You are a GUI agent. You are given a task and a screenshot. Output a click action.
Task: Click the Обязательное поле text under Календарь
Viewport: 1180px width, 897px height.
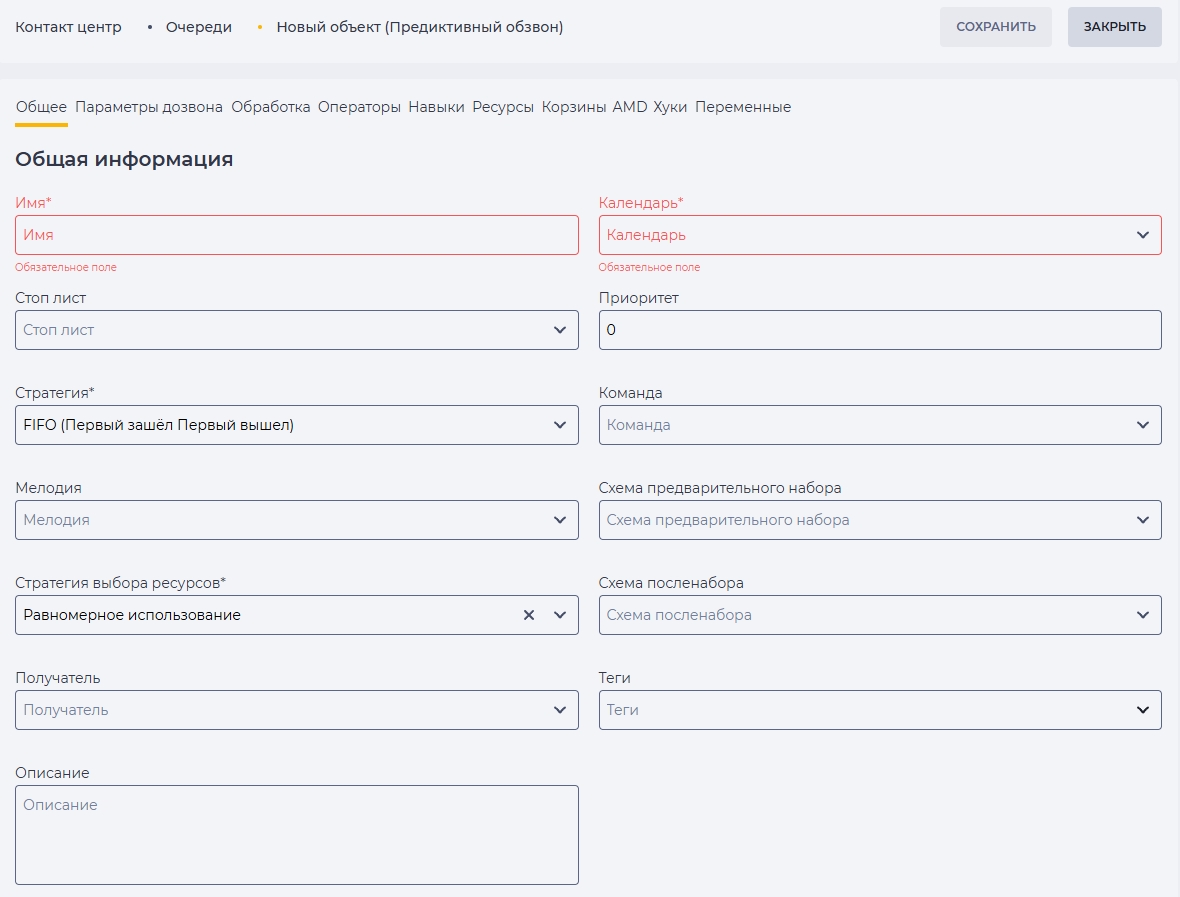click(x=649, y=267)
